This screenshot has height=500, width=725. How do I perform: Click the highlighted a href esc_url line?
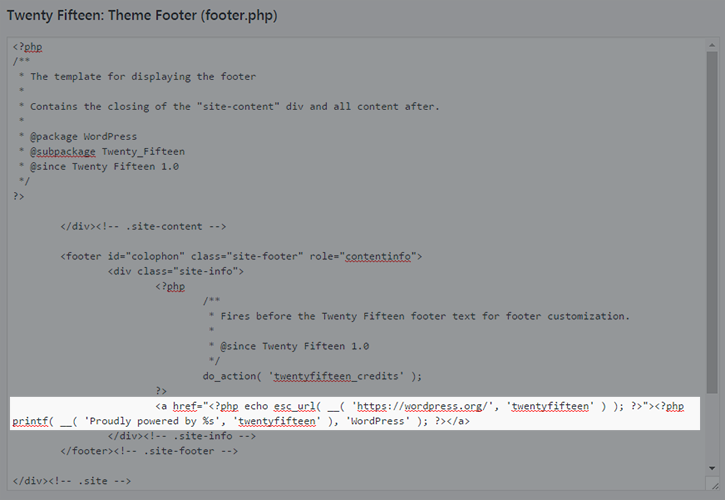point(400,407)
